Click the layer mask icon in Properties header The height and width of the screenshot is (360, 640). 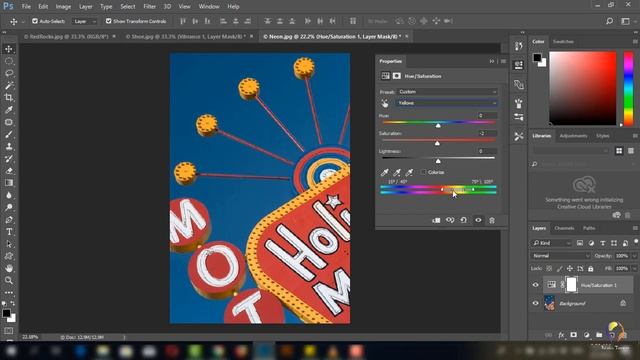pyautogui.click(x=397, y=76)
